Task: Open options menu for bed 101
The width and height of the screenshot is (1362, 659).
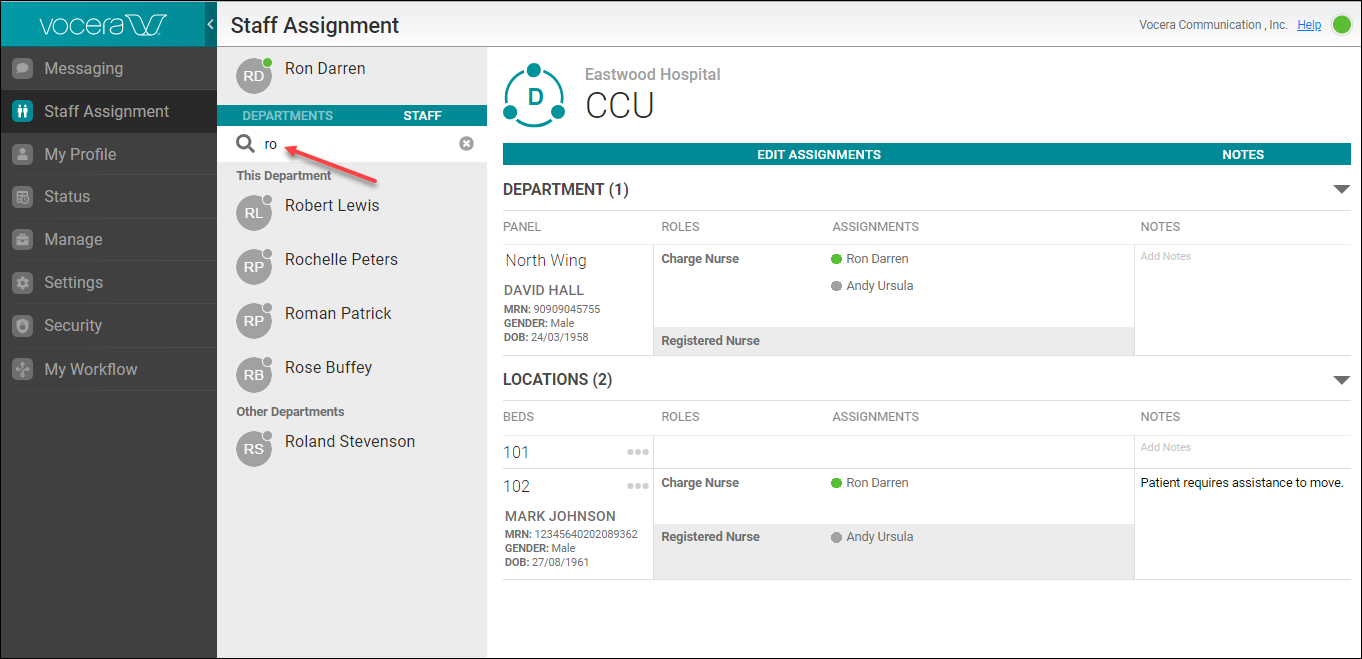Action: pyautogui.click(x=637, y=452)
